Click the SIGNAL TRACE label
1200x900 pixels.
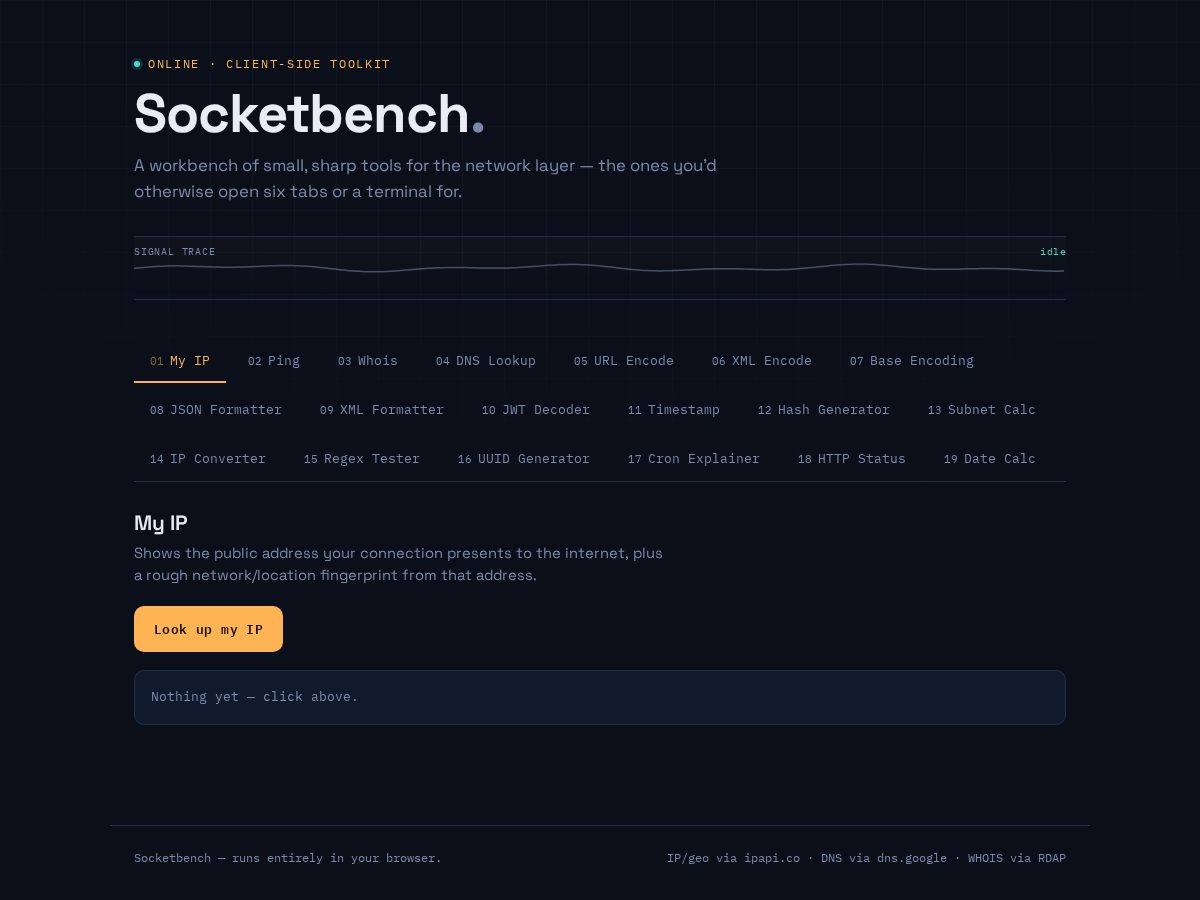pyautogui.click(x=175, y=252)
